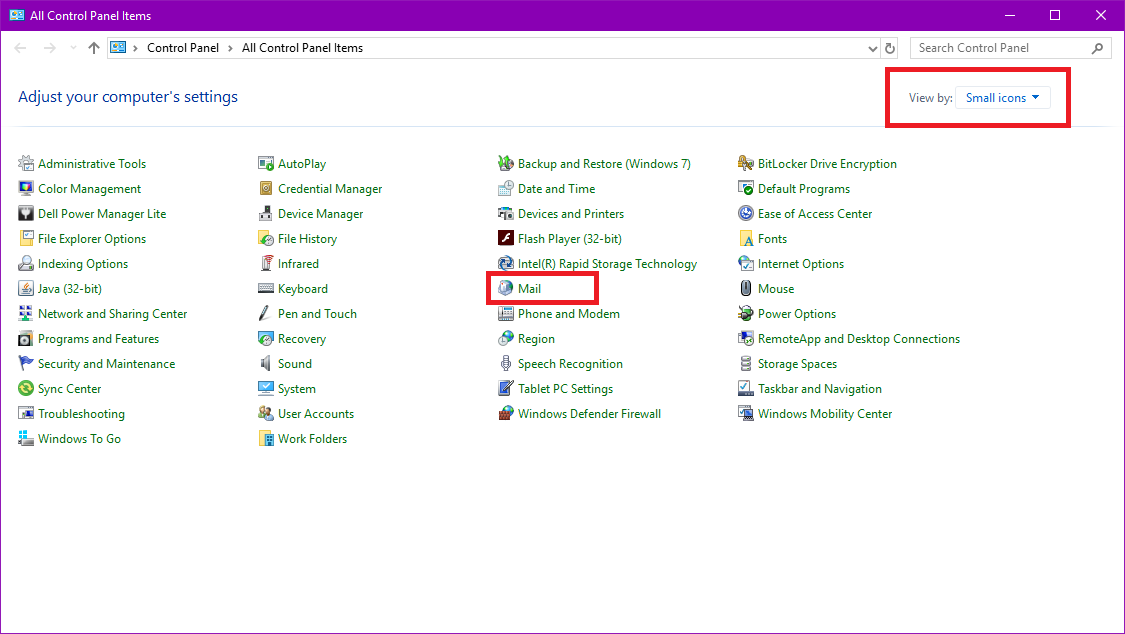1125x634 pixels.
Task: Open the Tablet PC Settings link
Action: click(565, 389)
